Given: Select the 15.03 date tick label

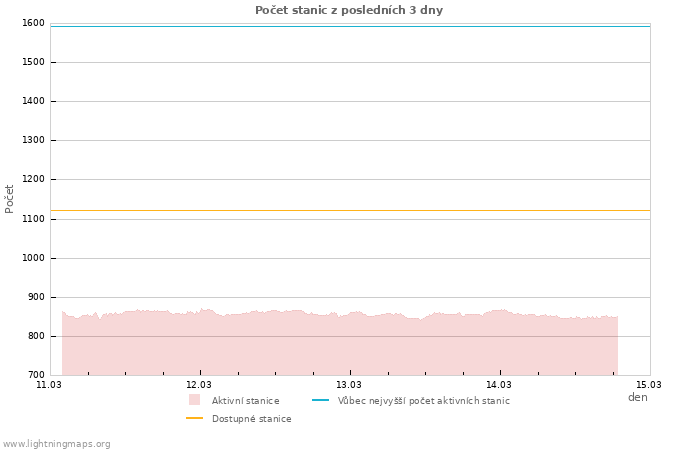Looking at the screenshot, I should [649, 384].
